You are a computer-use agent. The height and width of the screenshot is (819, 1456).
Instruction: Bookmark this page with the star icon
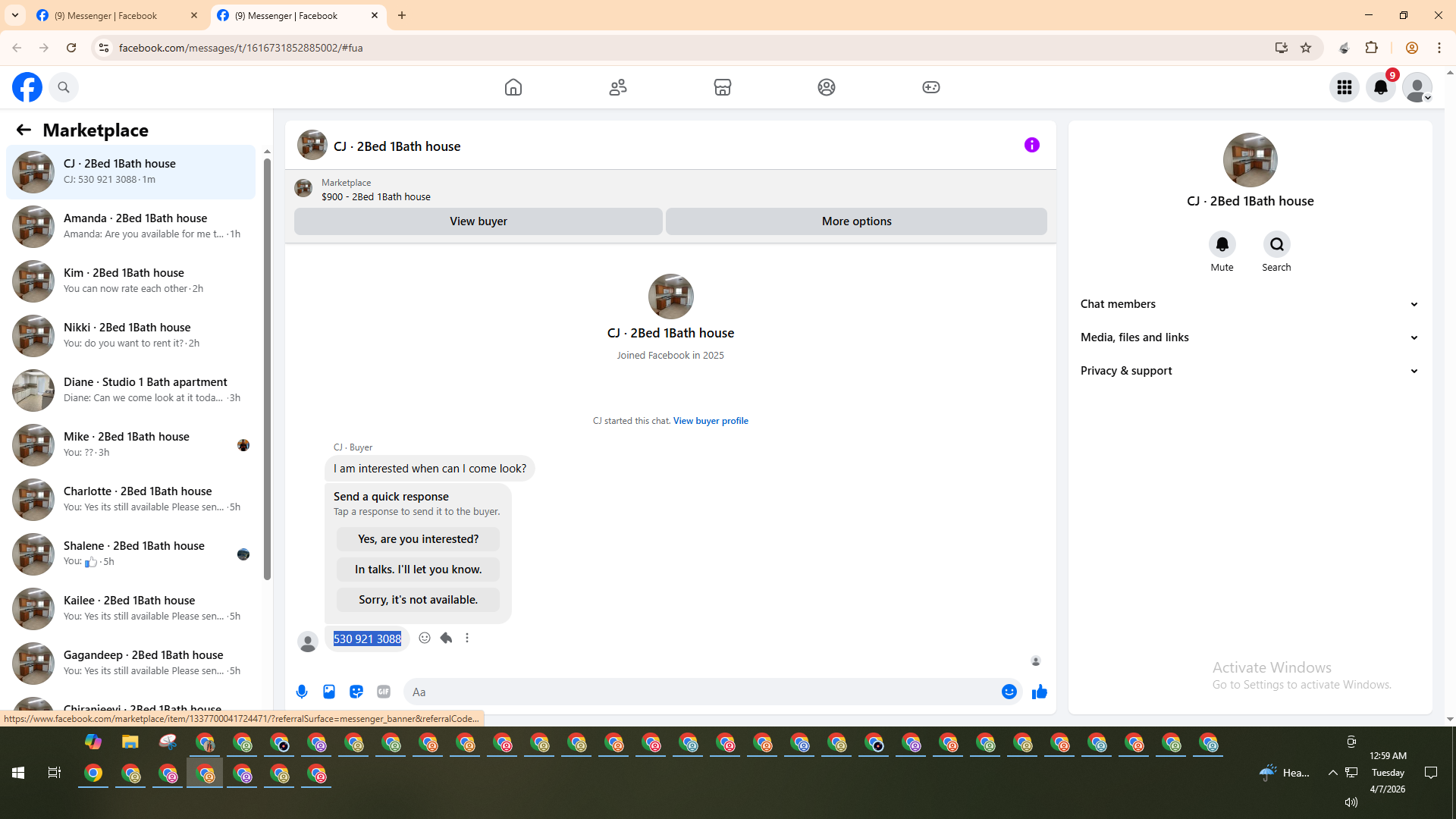pyautogui.click(x=1306, y=48)
